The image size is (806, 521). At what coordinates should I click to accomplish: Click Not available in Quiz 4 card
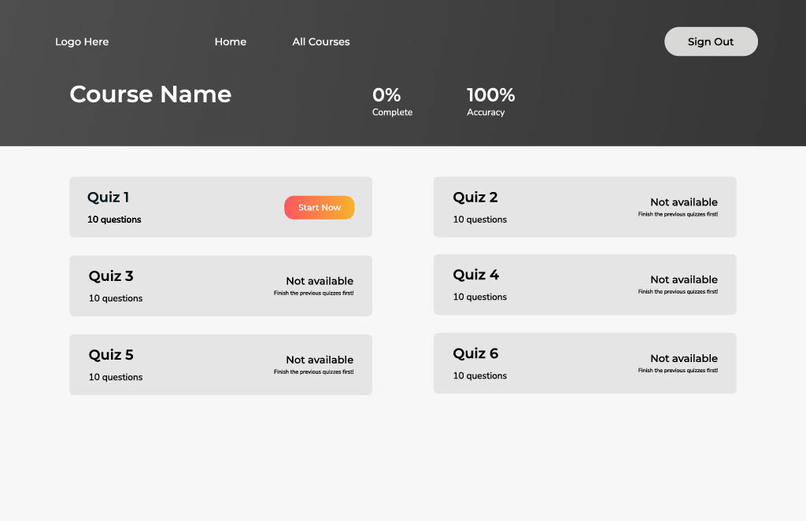click(x=684, y=280)
